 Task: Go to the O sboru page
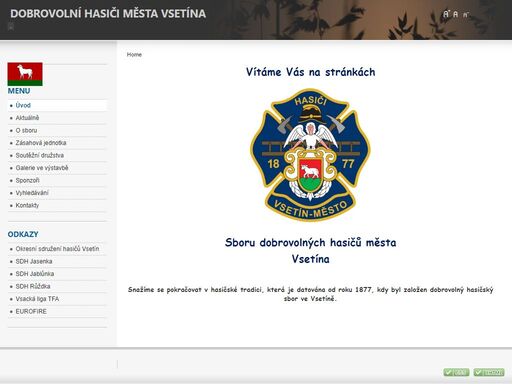(26, 130)
